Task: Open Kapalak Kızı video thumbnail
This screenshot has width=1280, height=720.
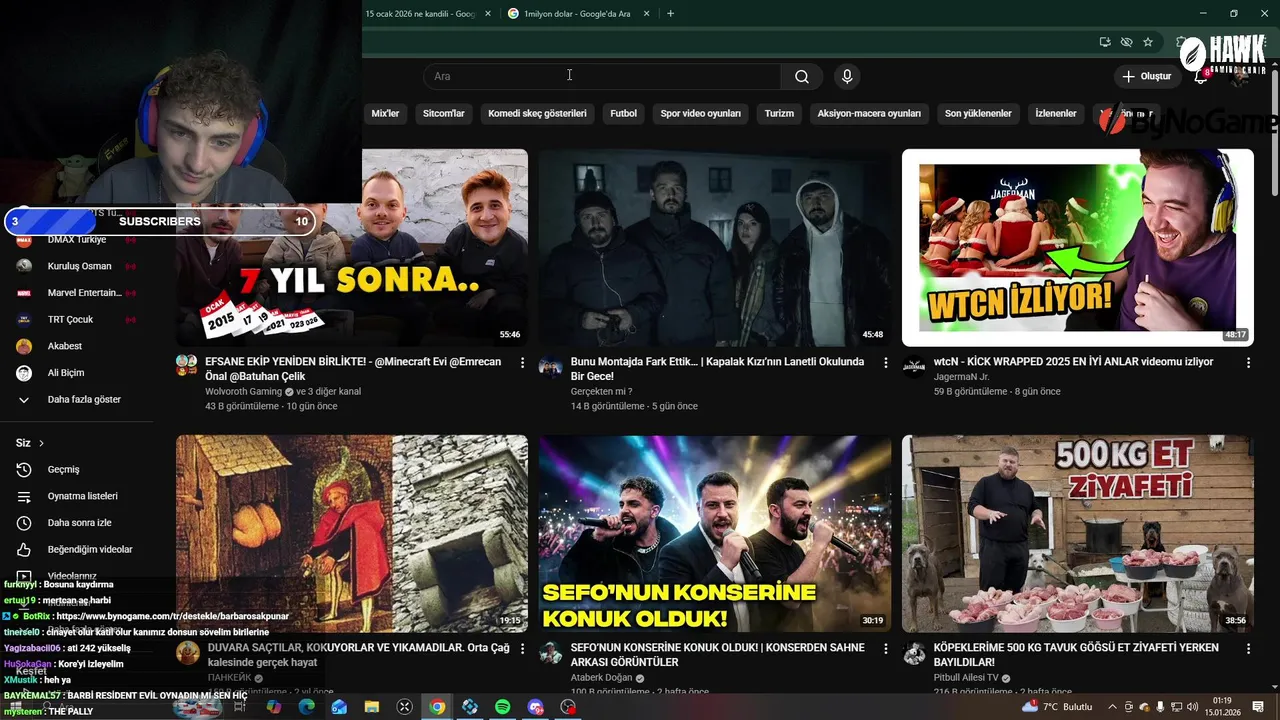Action: coord(714,248)
